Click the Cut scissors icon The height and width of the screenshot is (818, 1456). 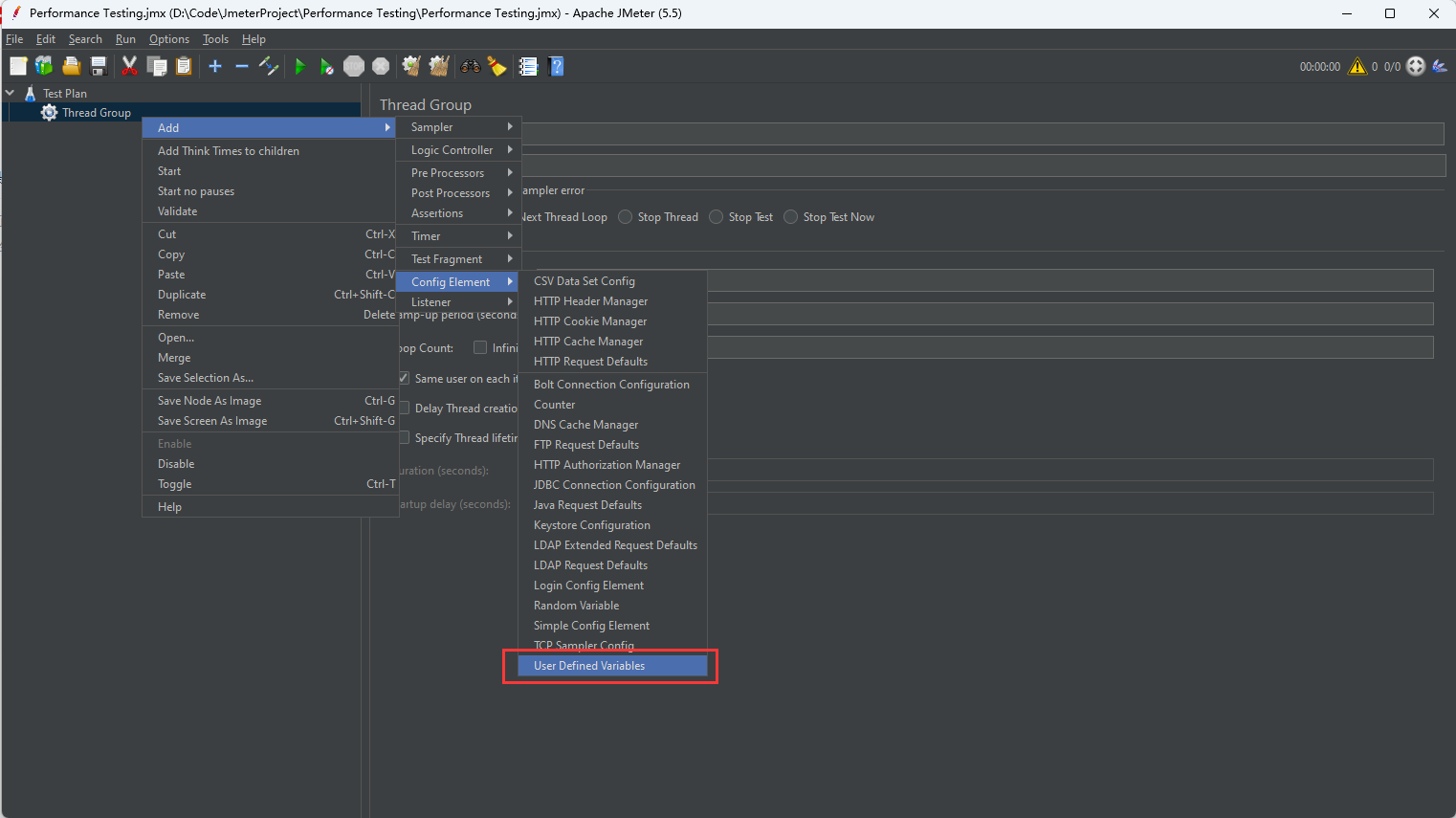click(x=129, y=66)
